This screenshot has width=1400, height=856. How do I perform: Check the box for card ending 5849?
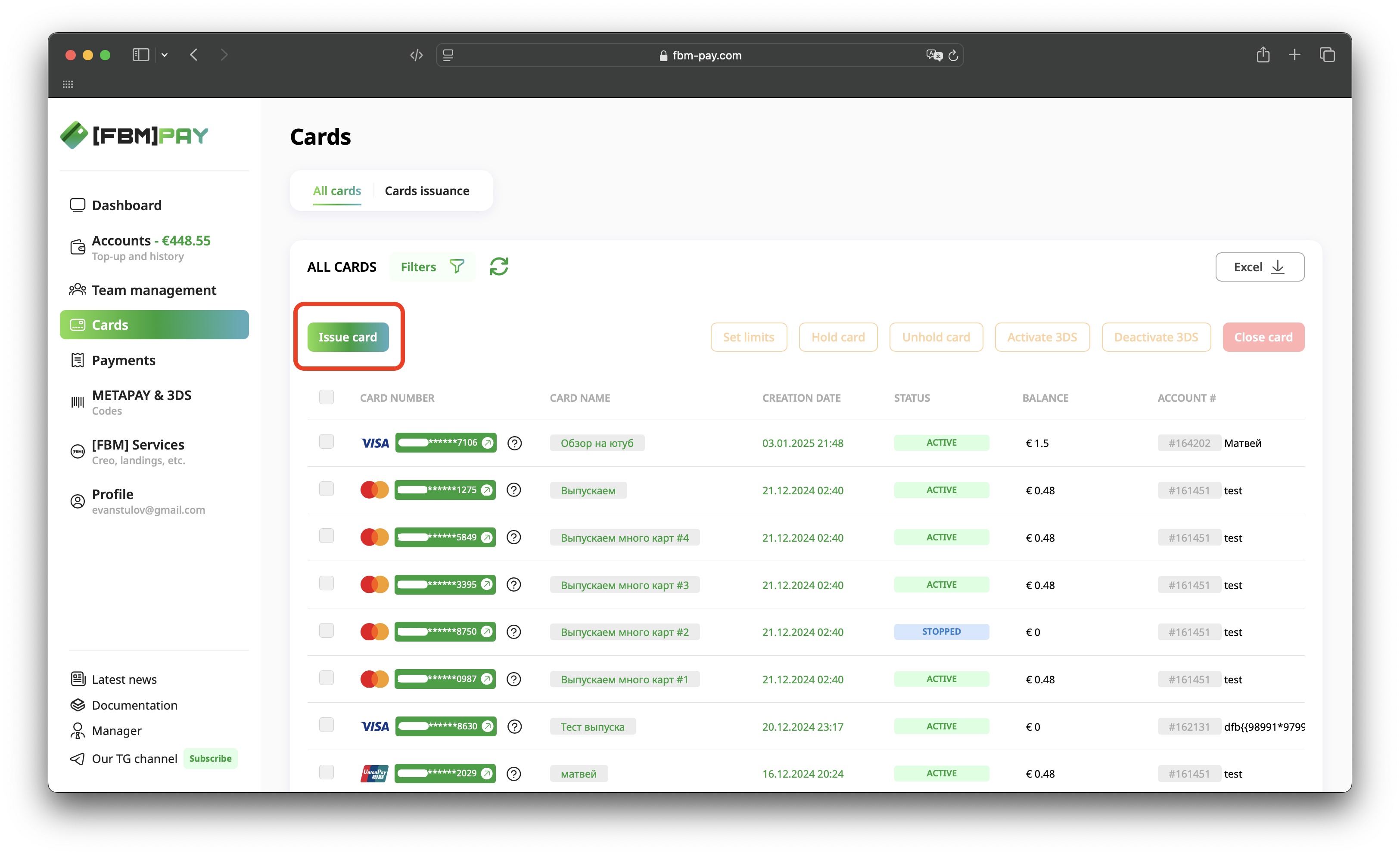point(326,536)
